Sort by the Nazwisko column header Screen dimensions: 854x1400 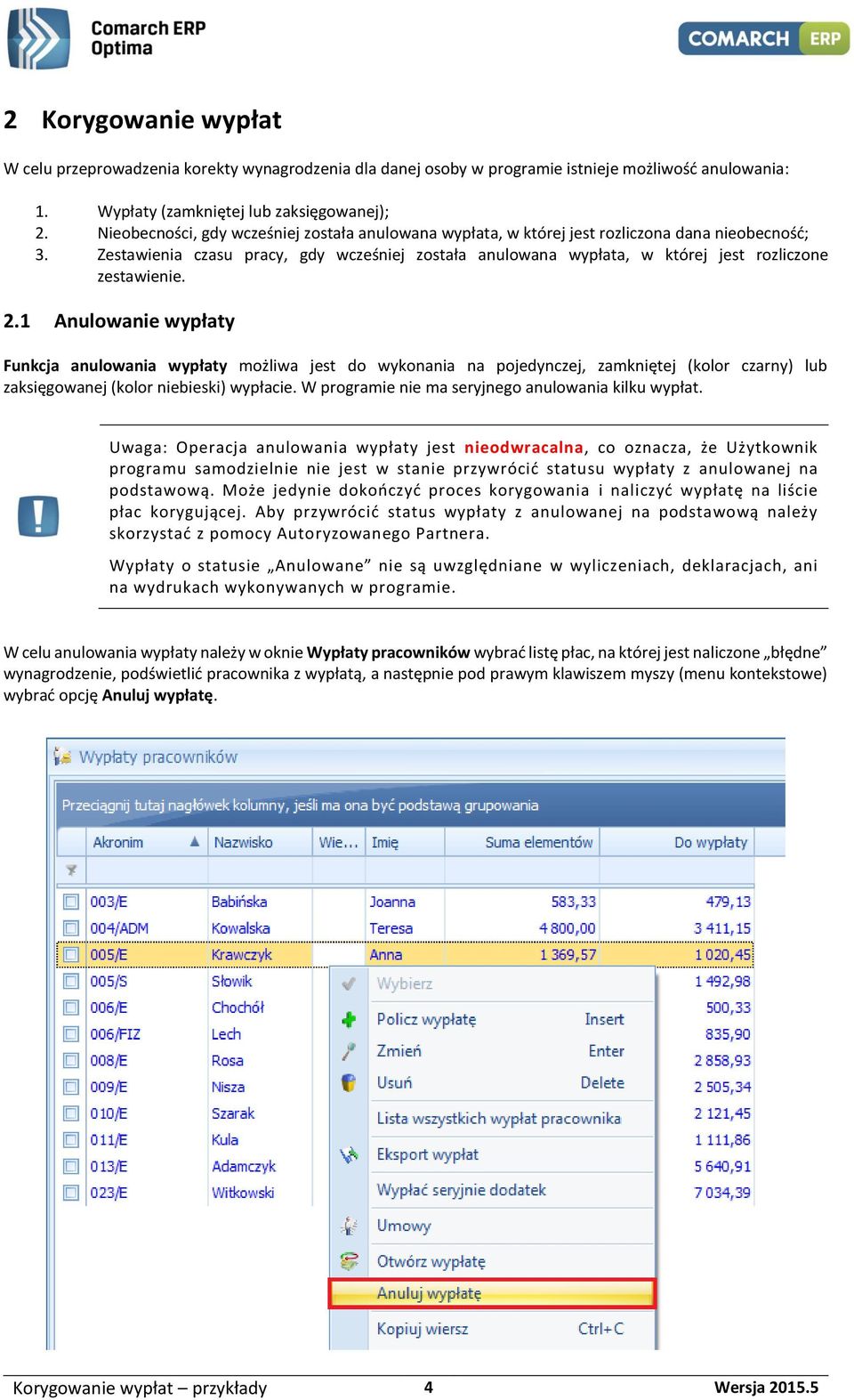(260, 842)
